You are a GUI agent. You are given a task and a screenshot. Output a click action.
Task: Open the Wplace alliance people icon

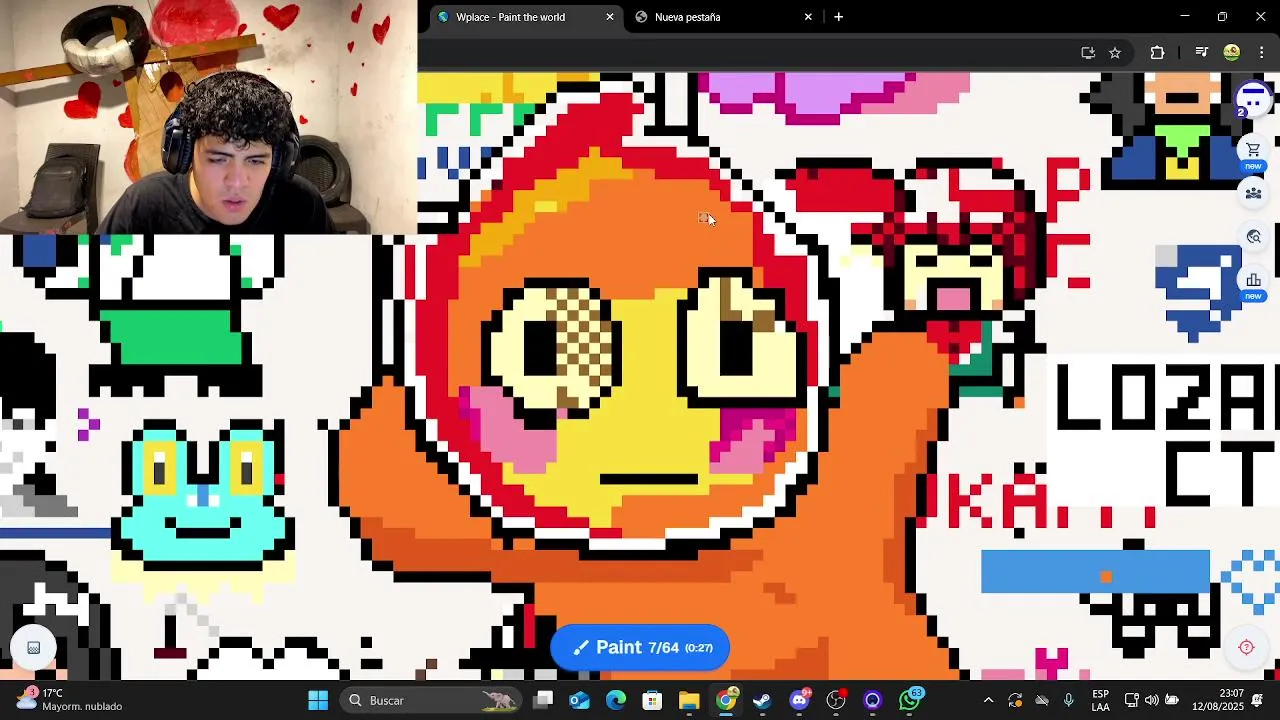pos(1253,194)
